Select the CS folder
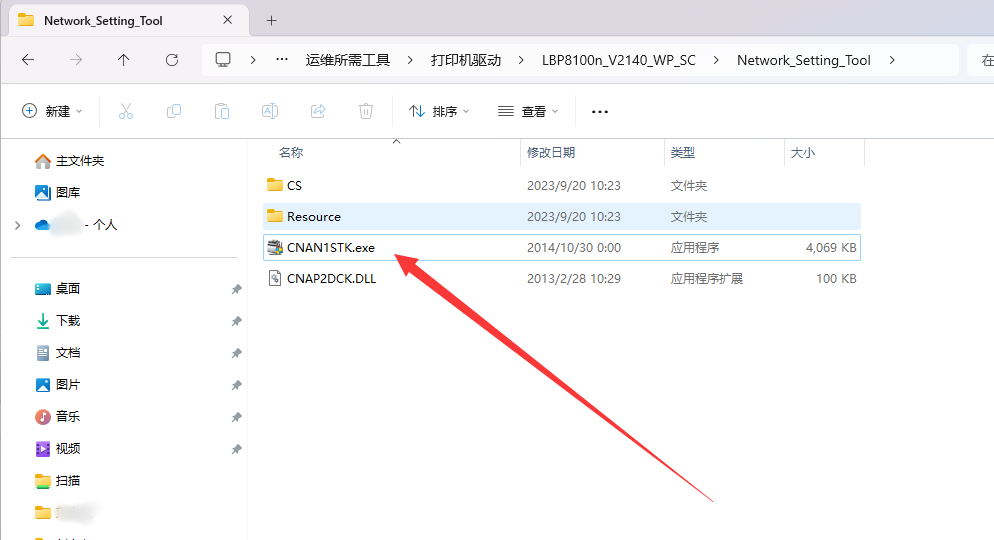Screen dimensions: 994x540 coord(562,185)
